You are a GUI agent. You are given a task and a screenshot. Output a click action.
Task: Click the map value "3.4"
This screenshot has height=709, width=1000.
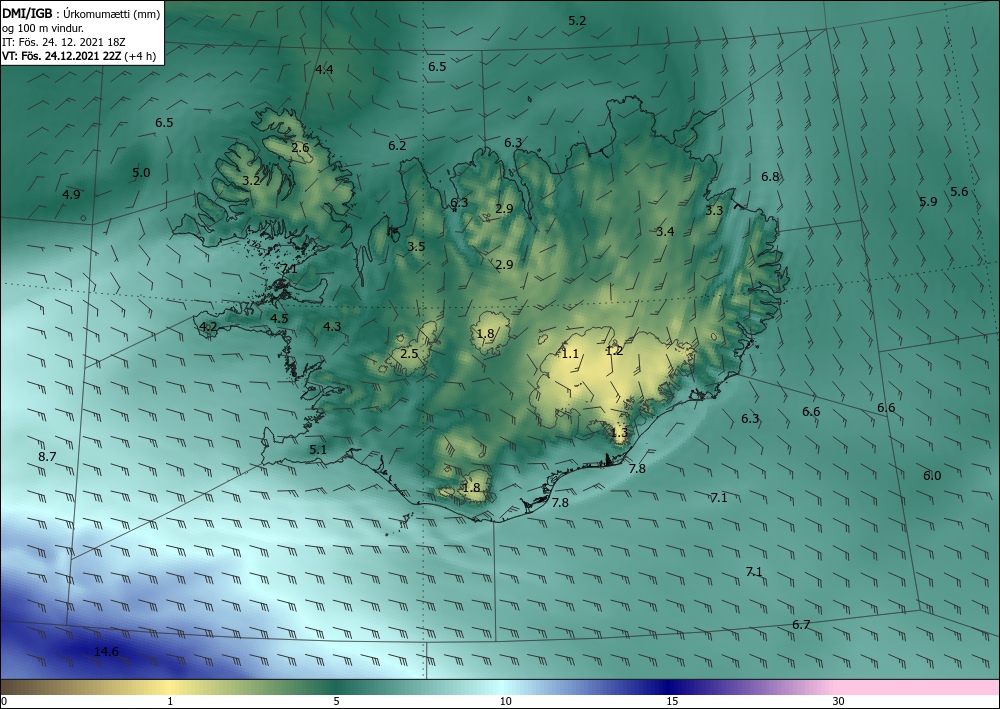[665, 231]
